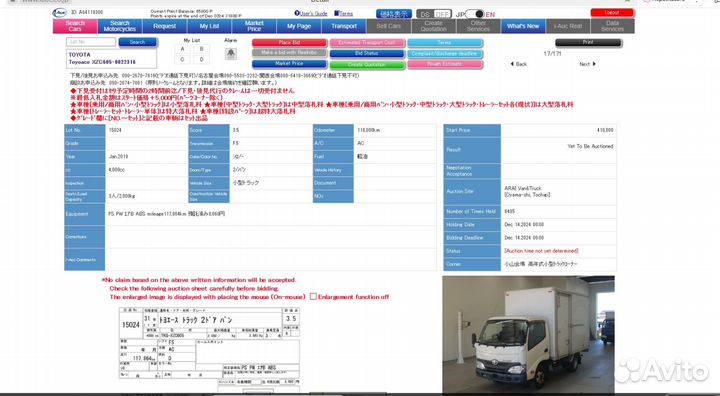Click the Toyota Toyoace vehicle name box
This screenshot has height=396, width=720.
[112, 58]
